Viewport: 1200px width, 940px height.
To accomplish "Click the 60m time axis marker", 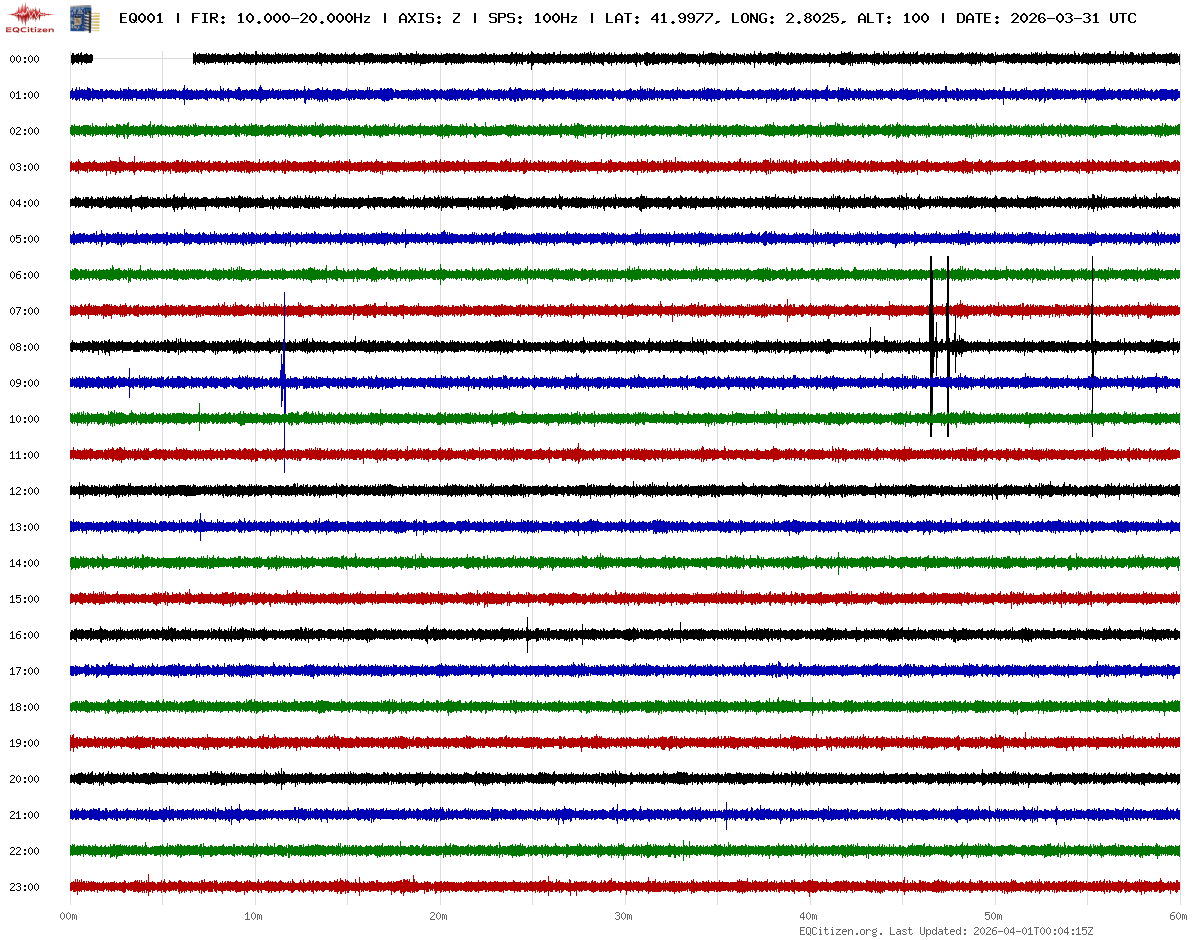I will point(1178,916).
